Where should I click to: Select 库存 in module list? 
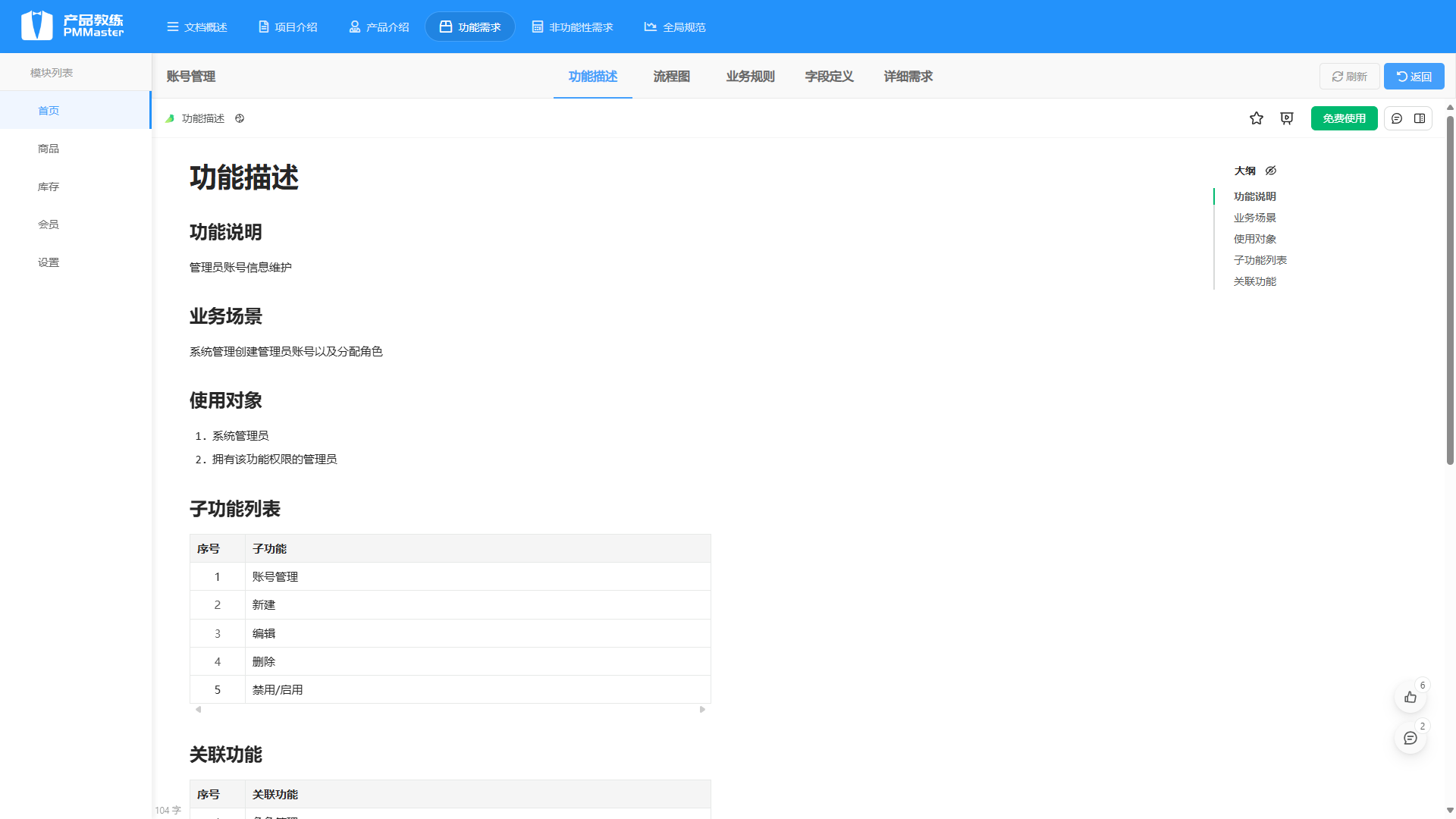click(x=75, y=187)
